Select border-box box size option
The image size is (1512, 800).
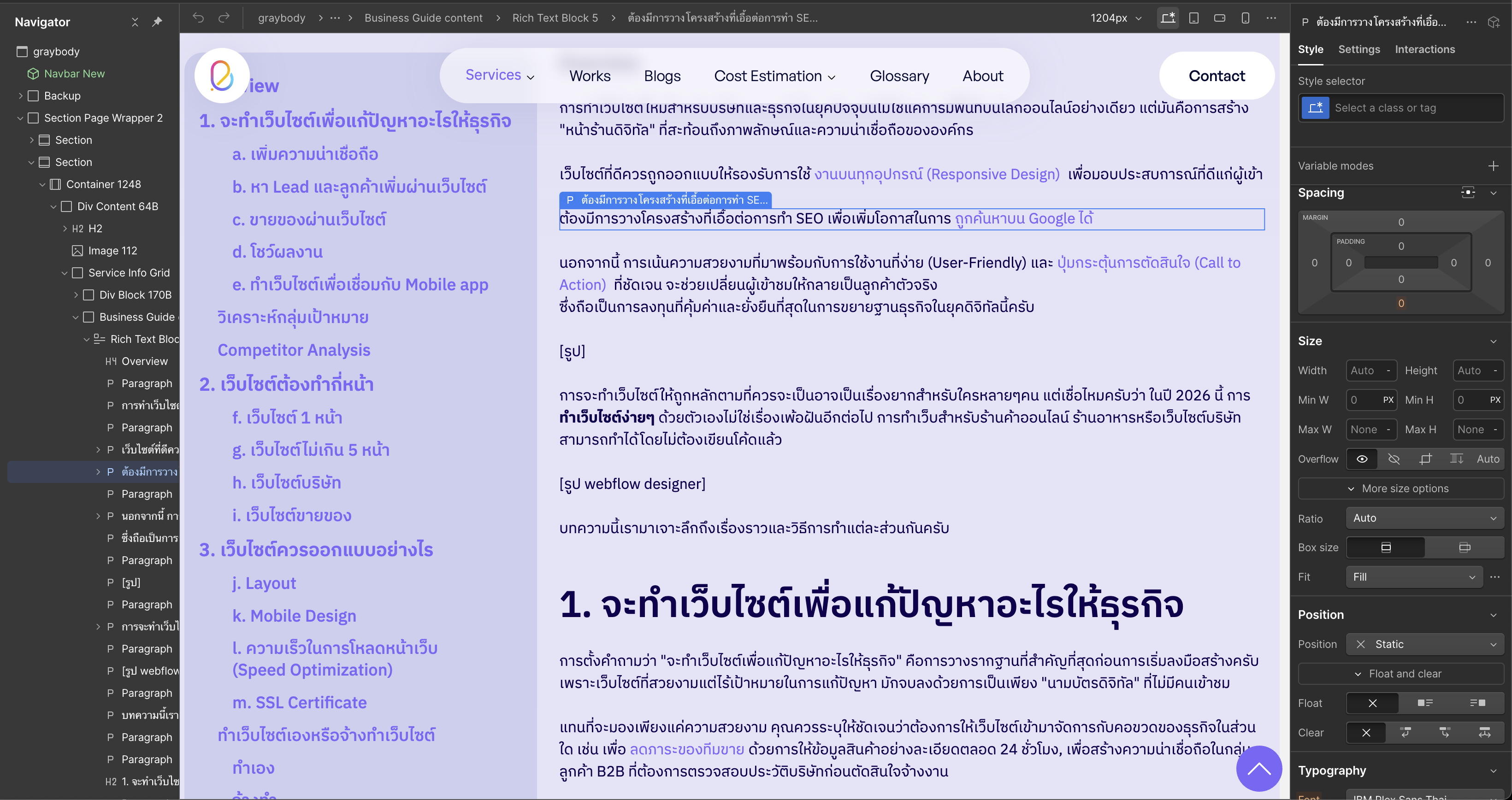tap(1386, 547)
